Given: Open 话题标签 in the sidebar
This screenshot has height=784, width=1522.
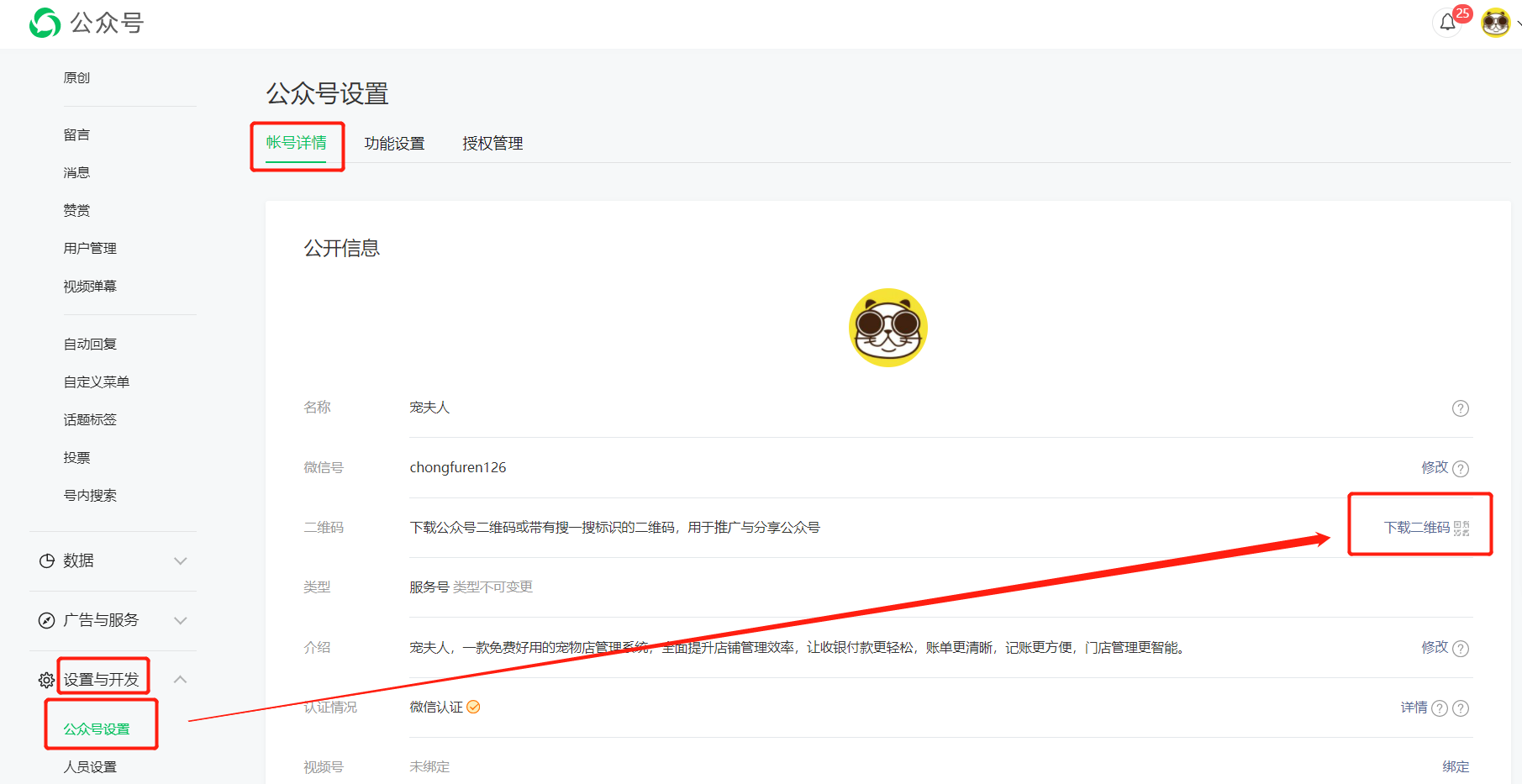Looking at the screenshot, I should [x=90, y=419].
